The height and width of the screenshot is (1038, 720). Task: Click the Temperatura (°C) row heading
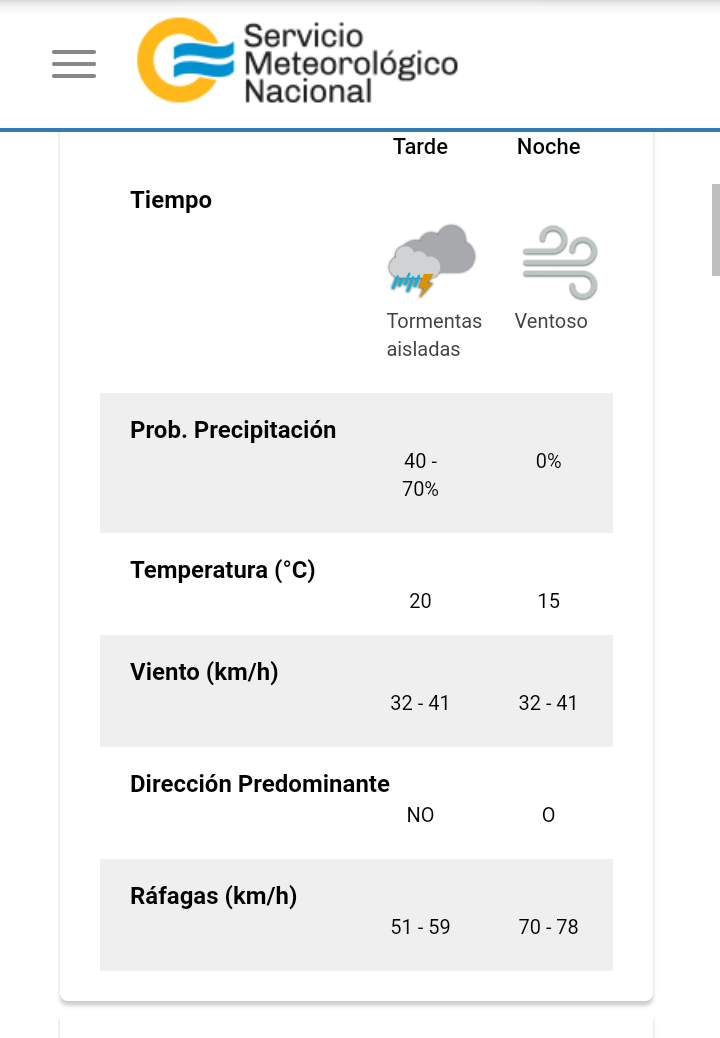tap(222, 570)
